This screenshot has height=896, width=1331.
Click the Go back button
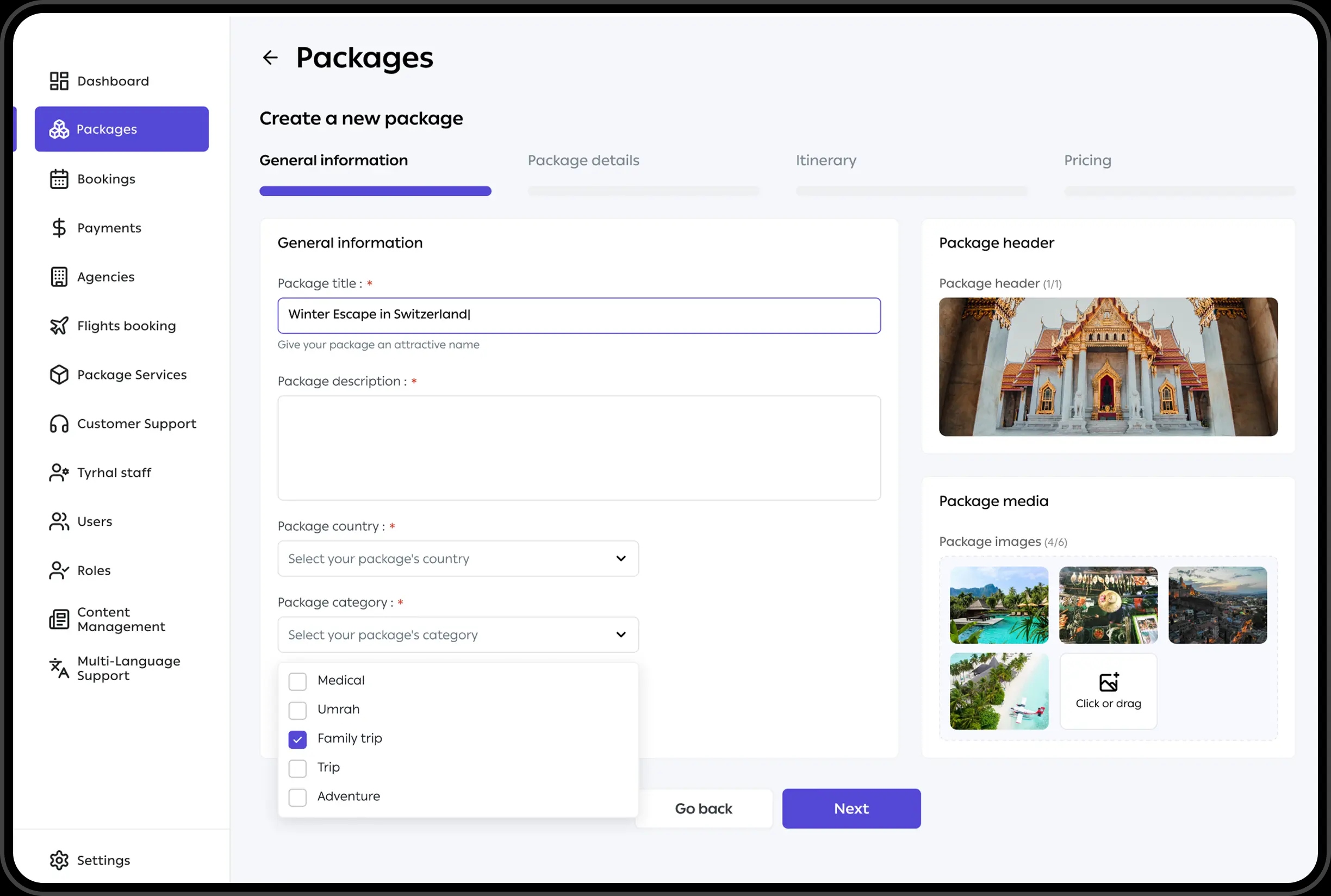(704, 808)
